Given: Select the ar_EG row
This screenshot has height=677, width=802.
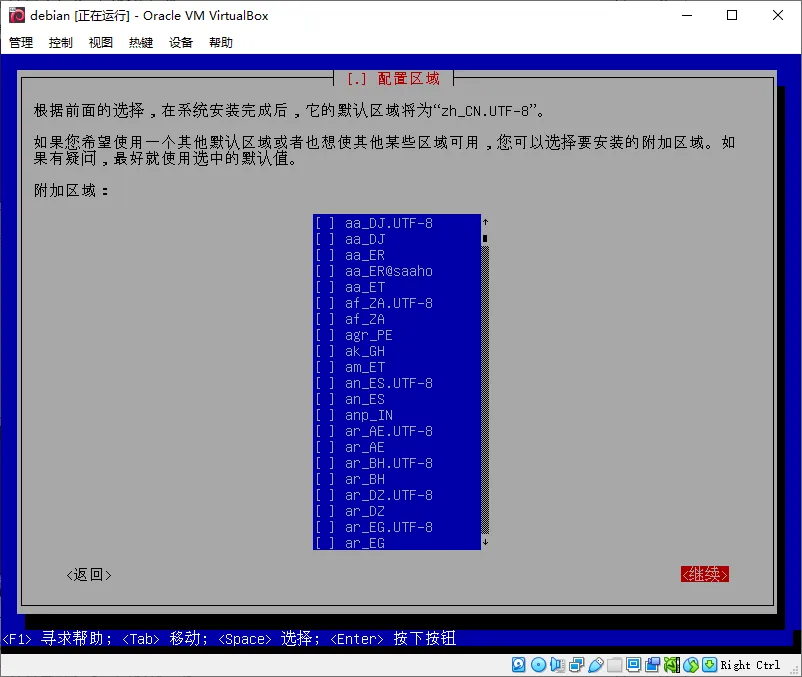Looking at the screenshot, I should tap(396, 543).
